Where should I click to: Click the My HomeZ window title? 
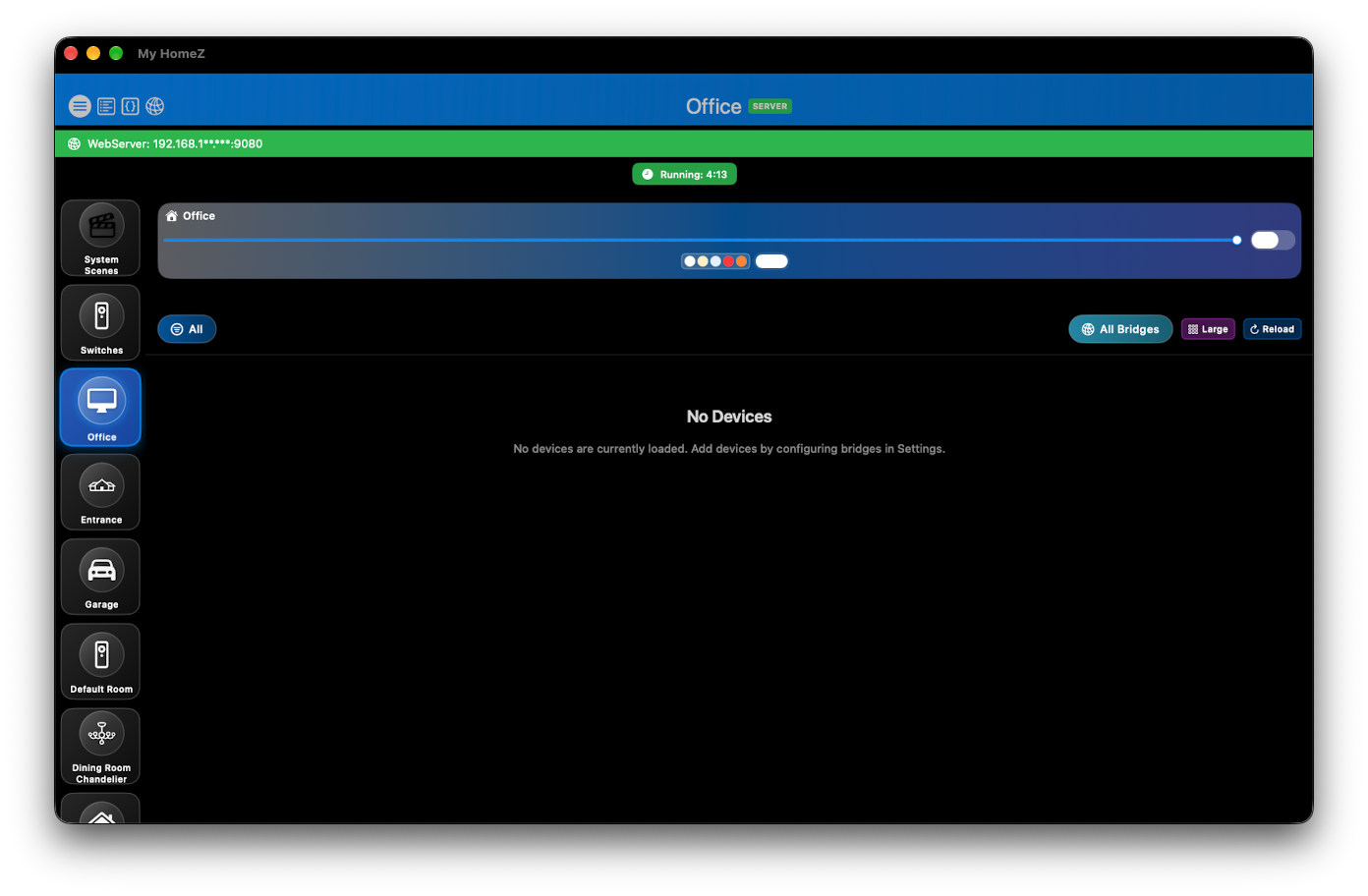(x=171, y=53)
